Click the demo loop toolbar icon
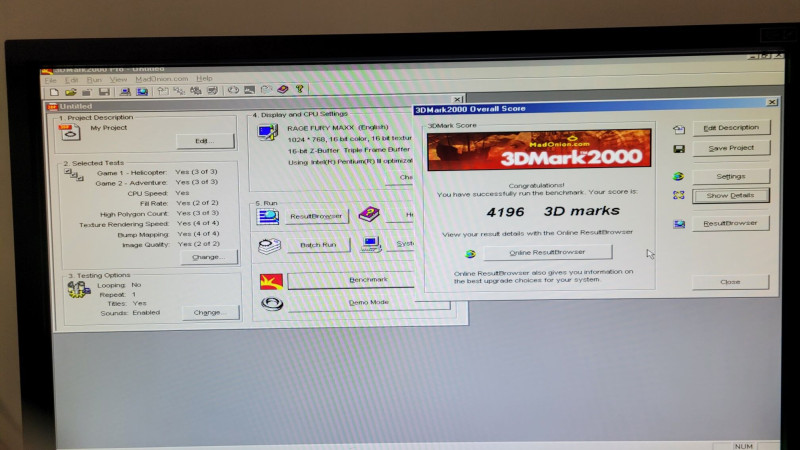Screen dimensions: 800x450 (233, 90)
